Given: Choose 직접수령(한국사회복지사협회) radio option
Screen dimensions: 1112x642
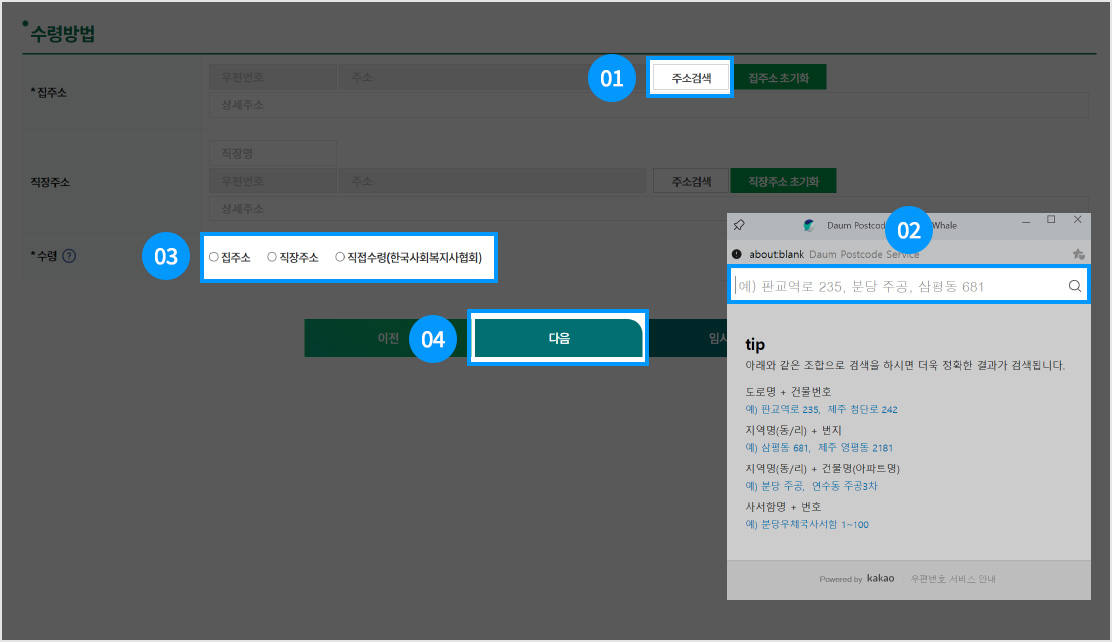Looking at the screenshot, I should tap(340, 257).
